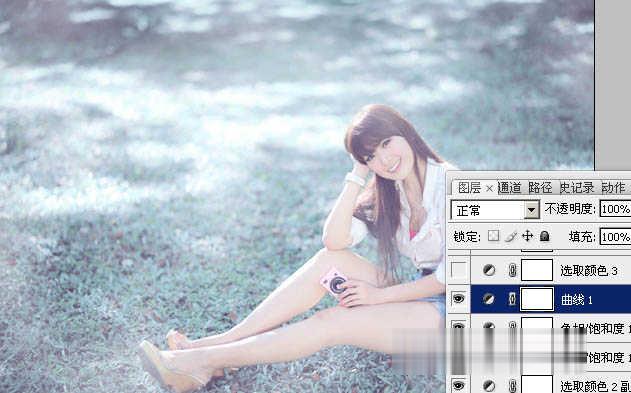The width and height of the screenshot is (631, 393).
Task: Click the mask link icon of 选取颜色 3
Action: click(512, 270)
